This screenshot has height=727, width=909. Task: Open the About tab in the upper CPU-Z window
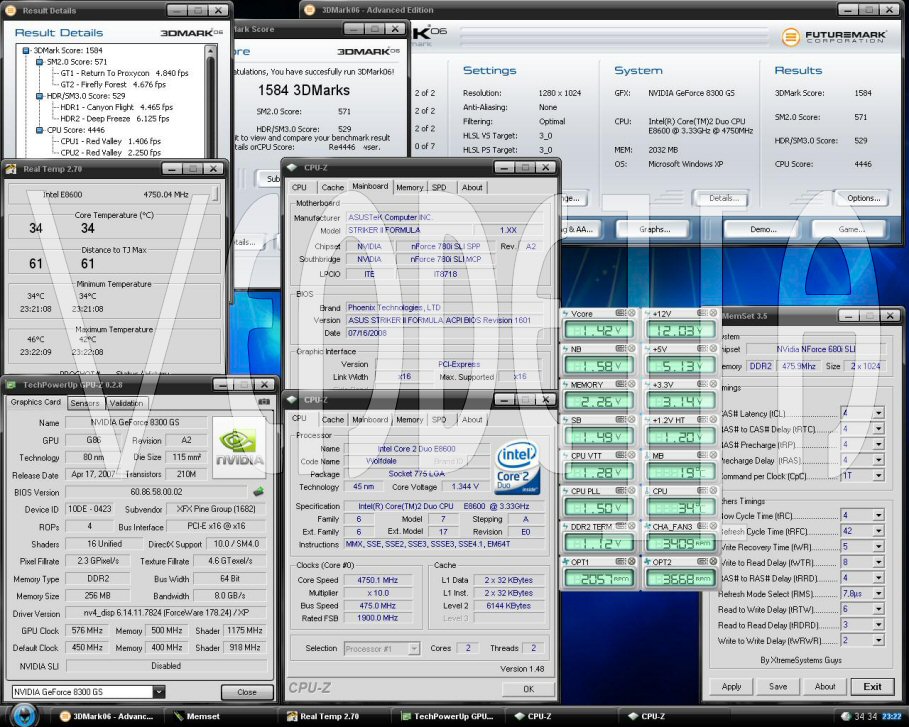click(x=472, y=187)
